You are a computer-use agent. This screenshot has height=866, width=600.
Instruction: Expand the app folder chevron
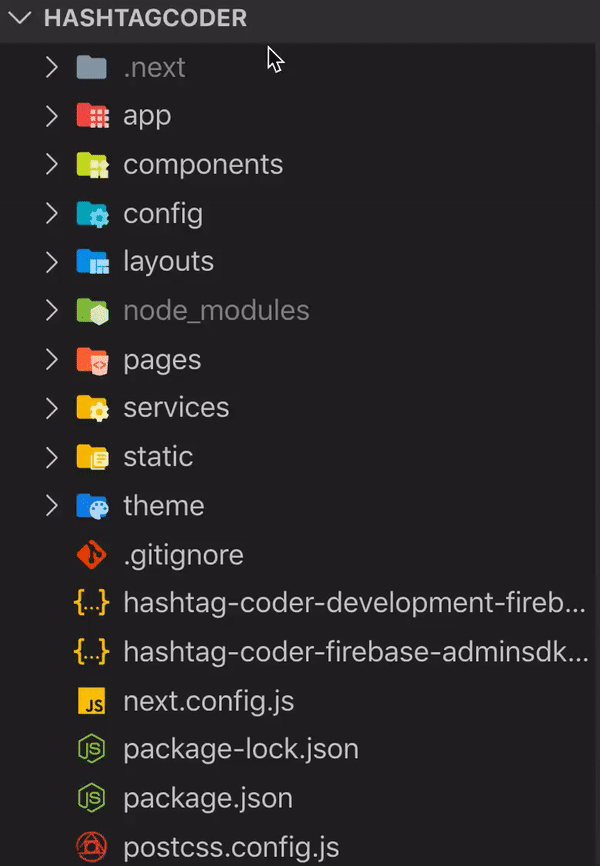(x=52, y=116)
